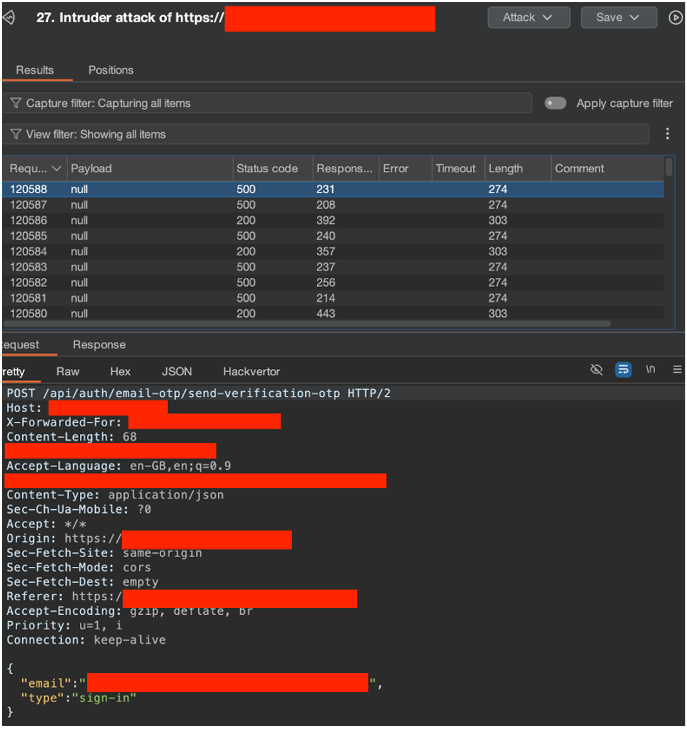The height and width of the screenshot is (730, 687).
Task: Toggle the pretty-print formatting icon
Action: [623, 370]
